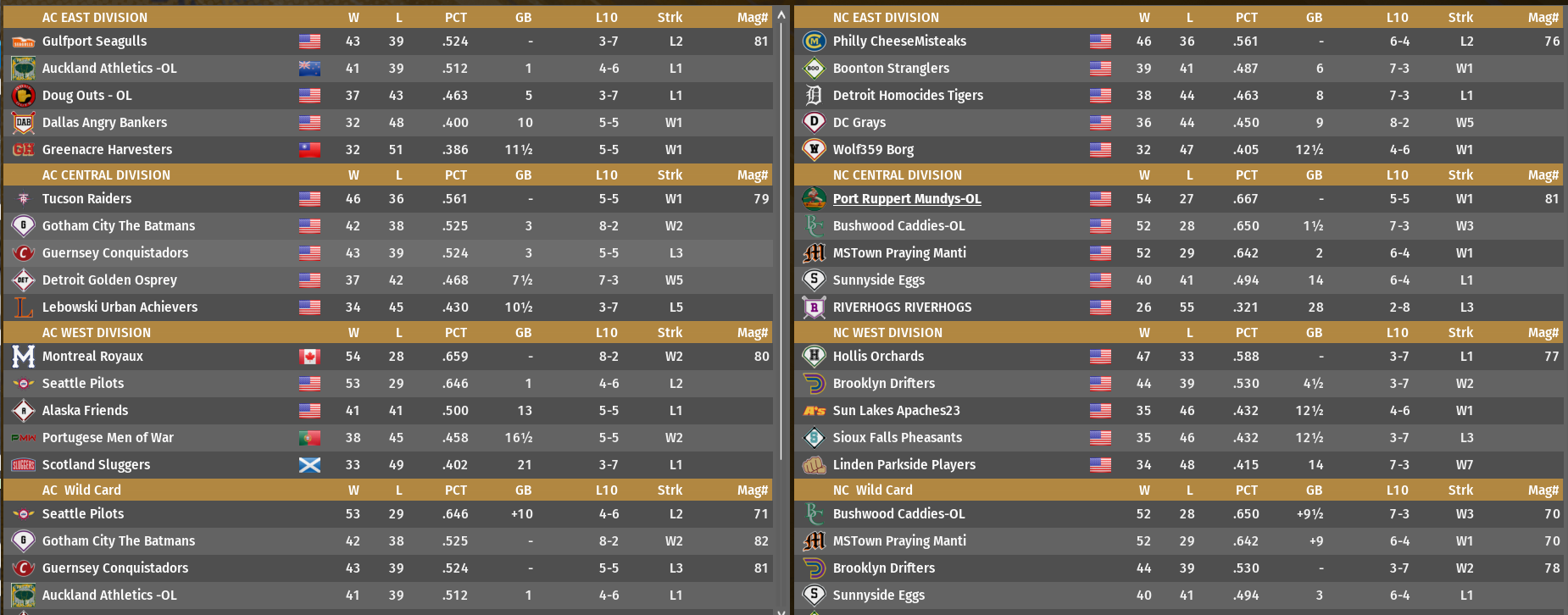Sort NC West Division by GB column
The width and height of the screenshot is (1568, 615).
(1314, 333)
